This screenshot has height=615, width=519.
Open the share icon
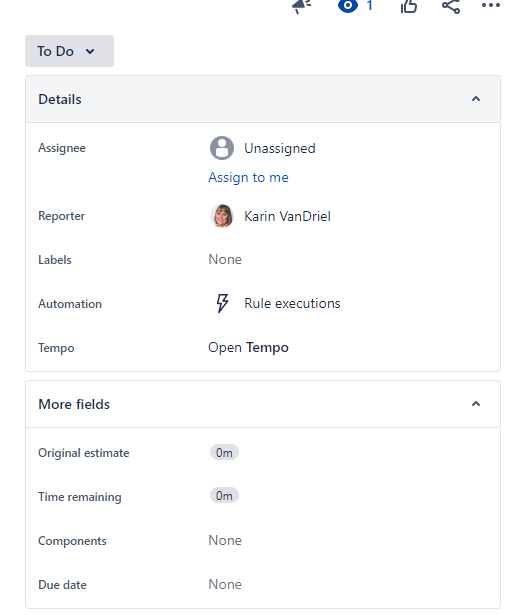point(451,6)
